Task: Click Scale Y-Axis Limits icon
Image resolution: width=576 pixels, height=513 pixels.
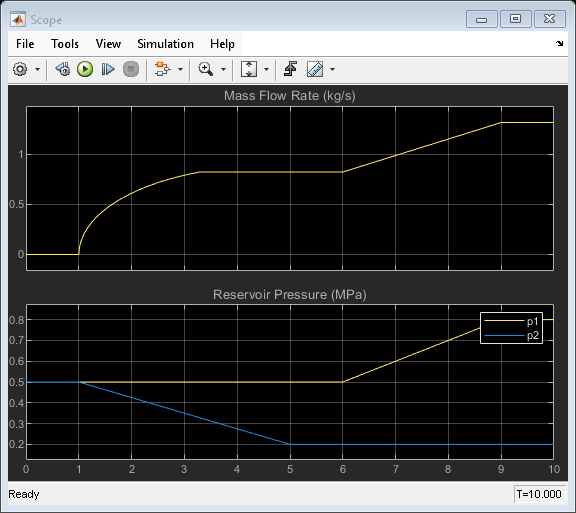Action: click(x=249, y=69)
